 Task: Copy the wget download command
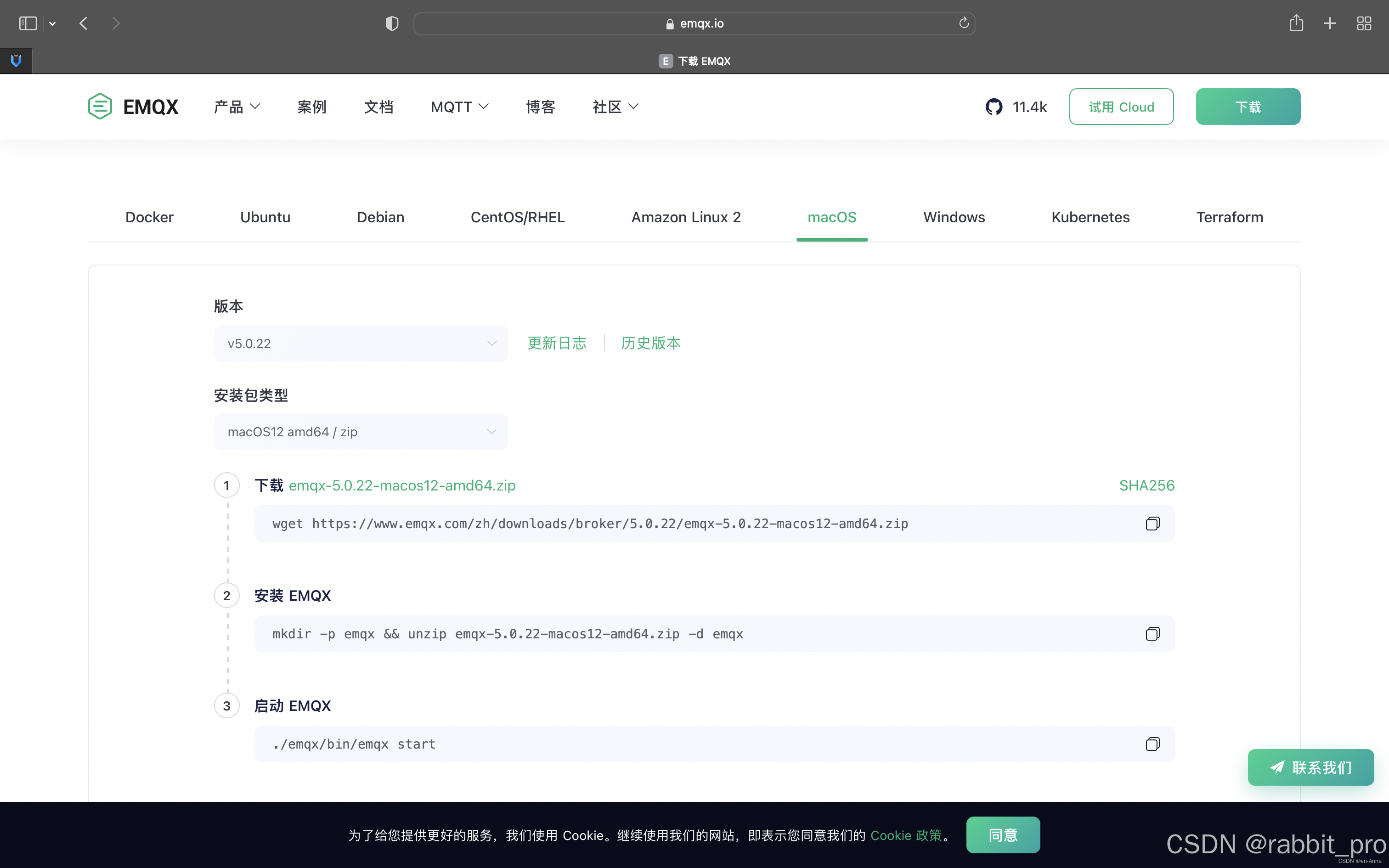pyautogui.click(x=1152, y=524)
